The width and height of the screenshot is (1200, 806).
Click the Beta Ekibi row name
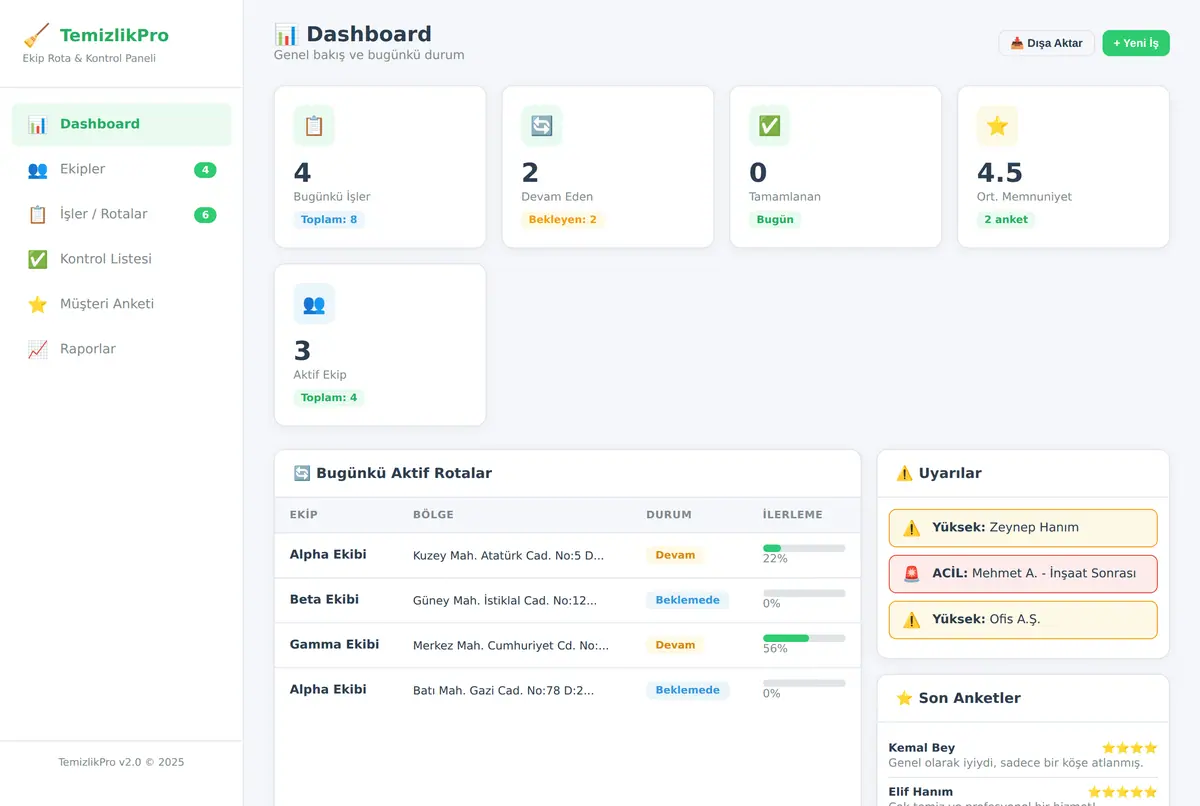click(324, 600)
